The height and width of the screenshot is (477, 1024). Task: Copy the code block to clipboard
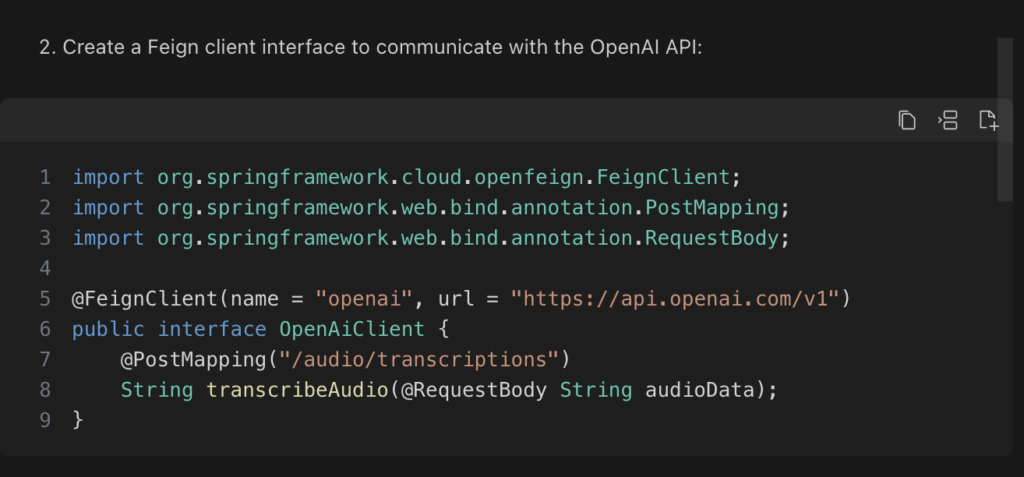click(x=906, y=120)
